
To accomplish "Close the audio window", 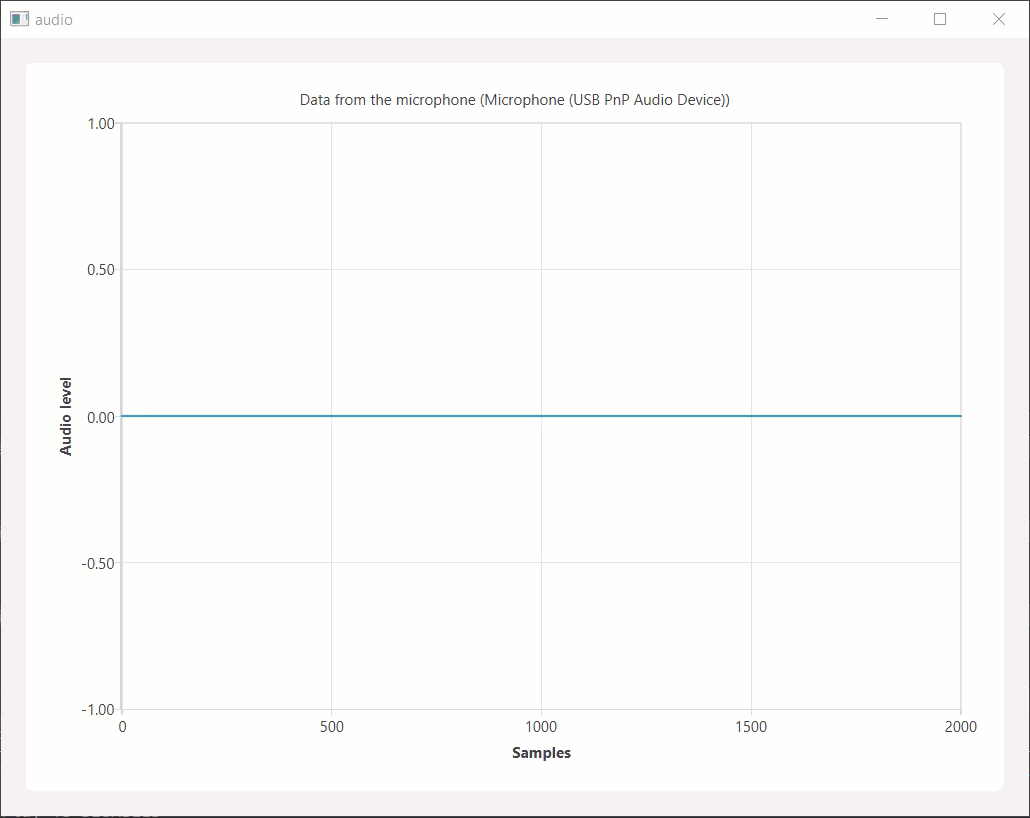I will pos(998,19).
